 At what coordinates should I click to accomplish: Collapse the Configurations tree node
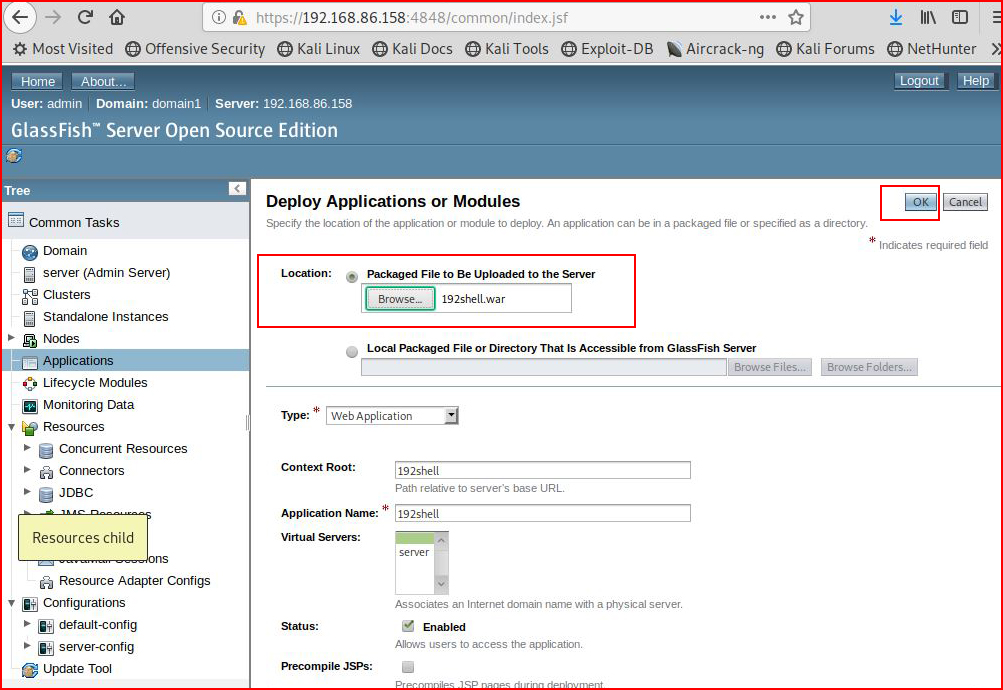[11, 602]
